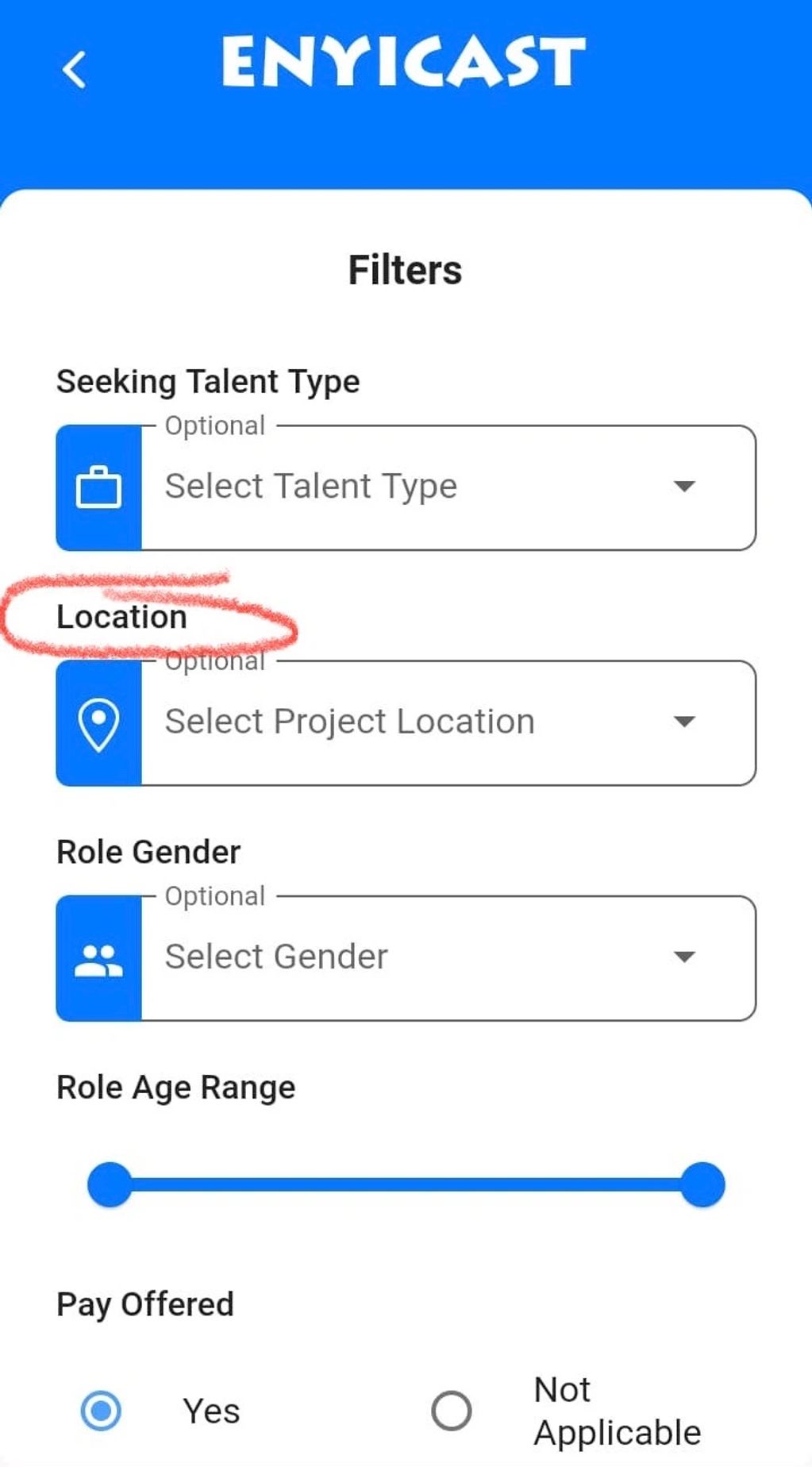
Task: Click the ENYICAST logo title
Action: (x=404, y=62)
